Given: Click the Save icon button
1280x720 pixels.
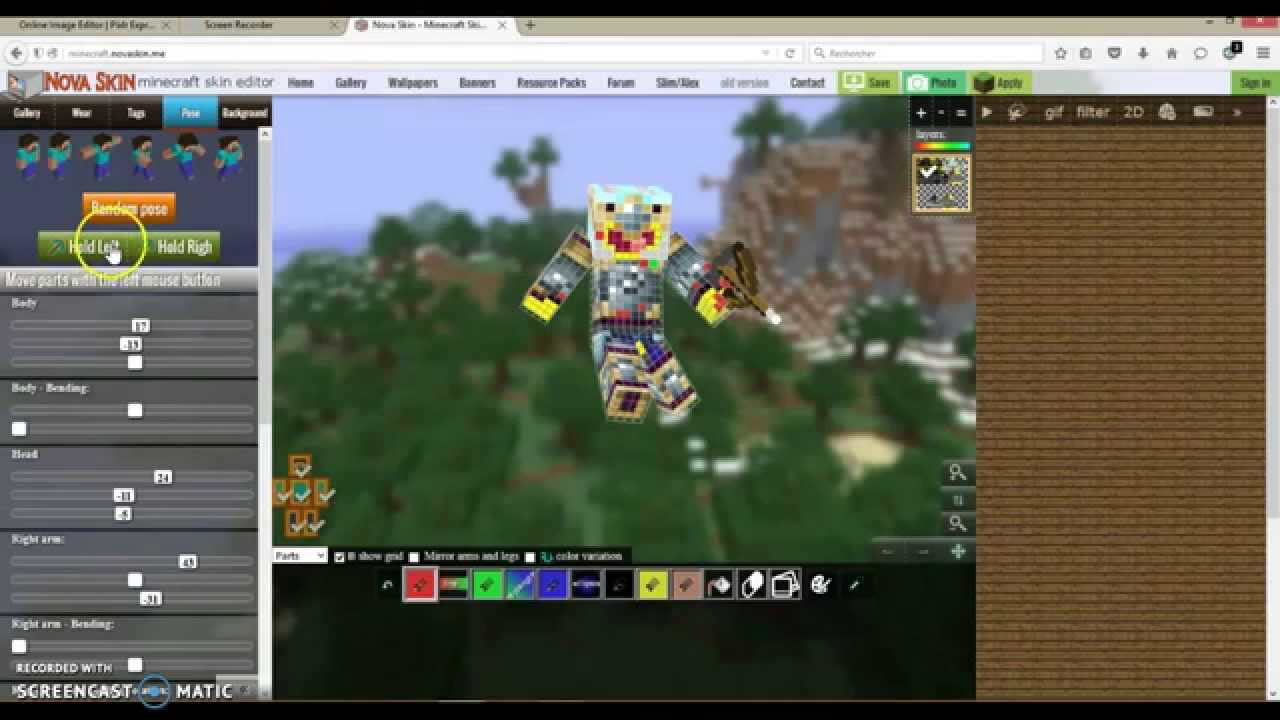Looking at the screenshot, I should point(867,82).
